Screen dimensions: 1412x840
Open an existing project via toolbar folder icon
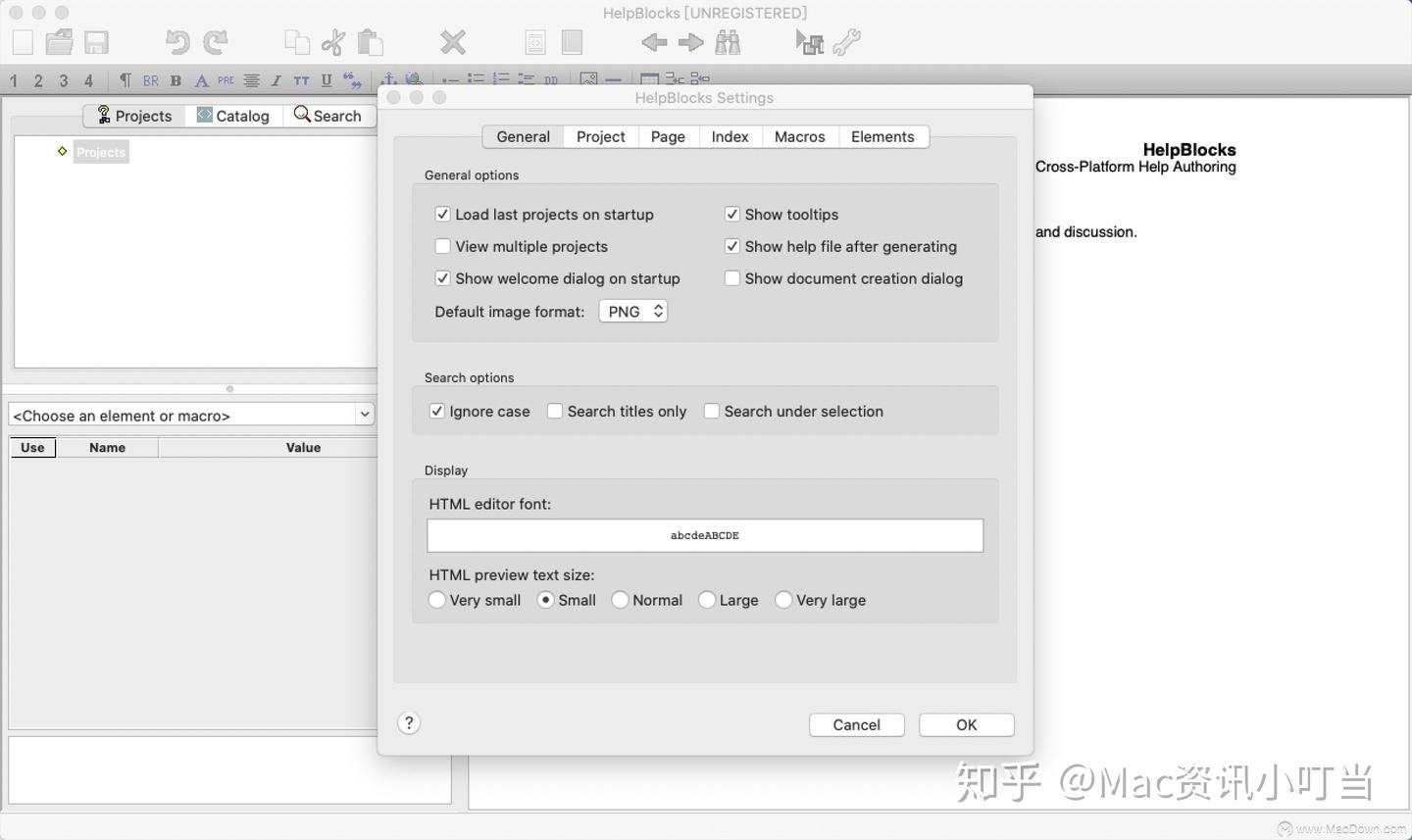58,41
